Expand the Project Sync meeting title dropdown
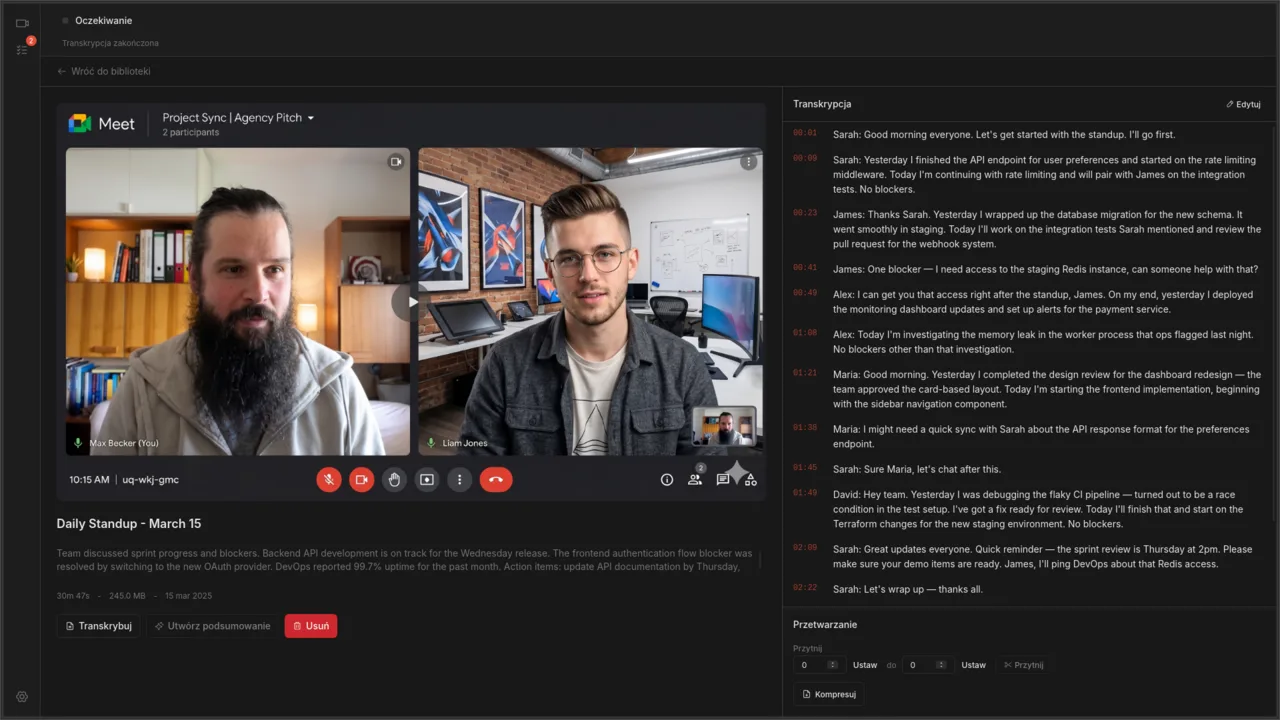The width and height of the screenshot is (1280, 720). [x=311, y=118]
